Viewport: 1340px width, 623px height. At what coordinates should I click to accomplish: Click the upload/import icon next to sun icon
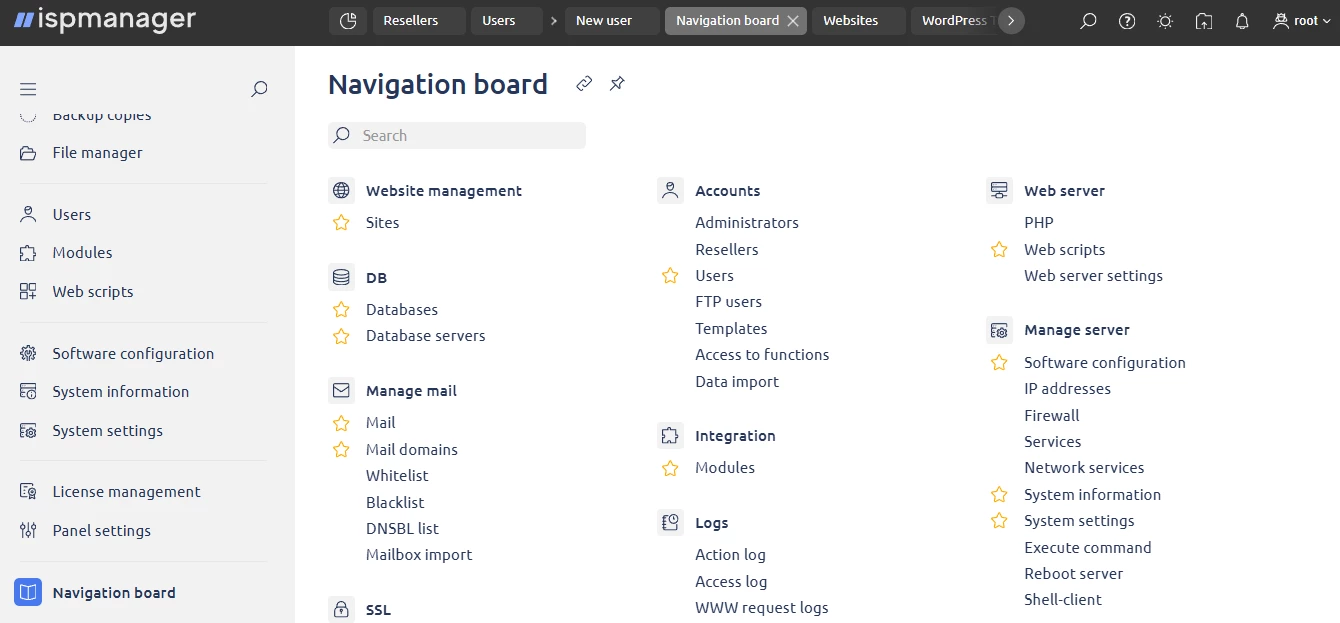coord(1203,20)
